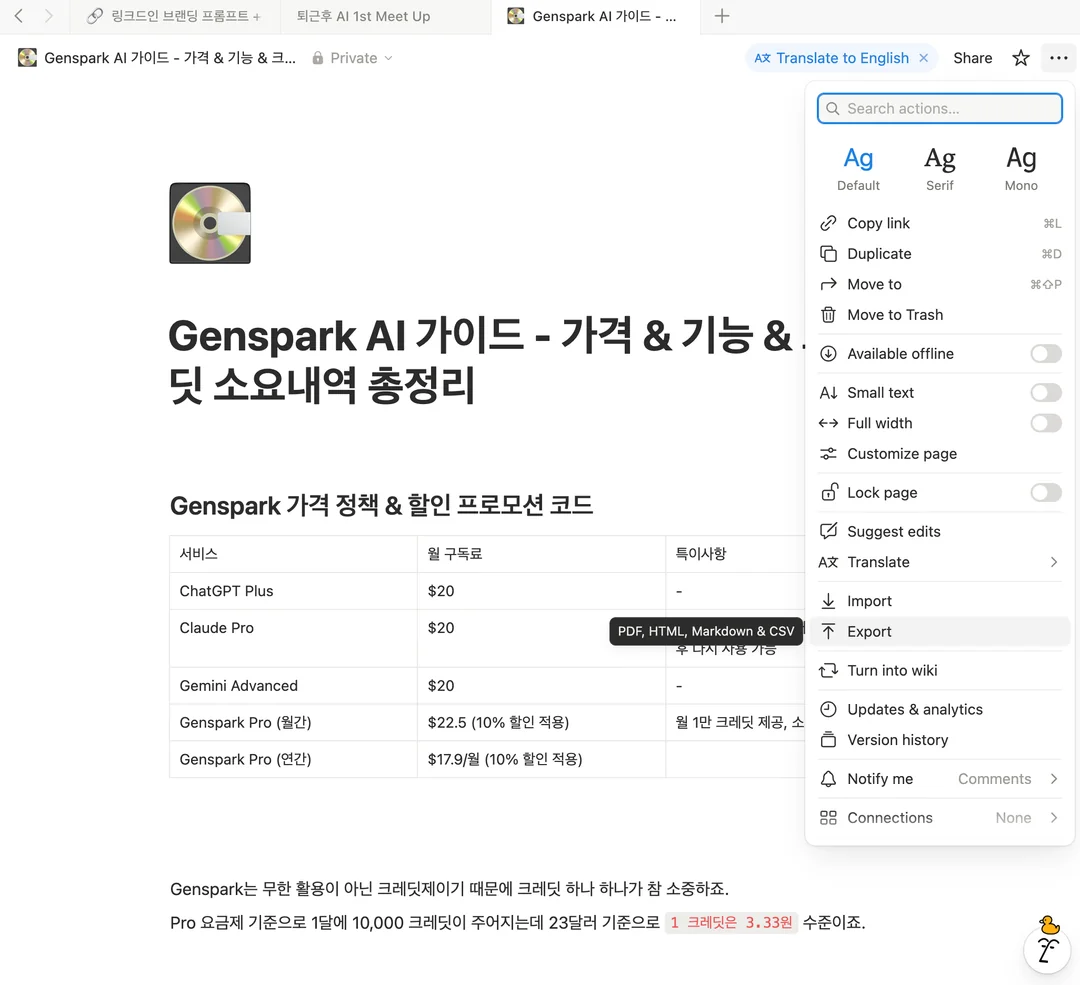
Task: Click the Version history icon
Action: 828,740
